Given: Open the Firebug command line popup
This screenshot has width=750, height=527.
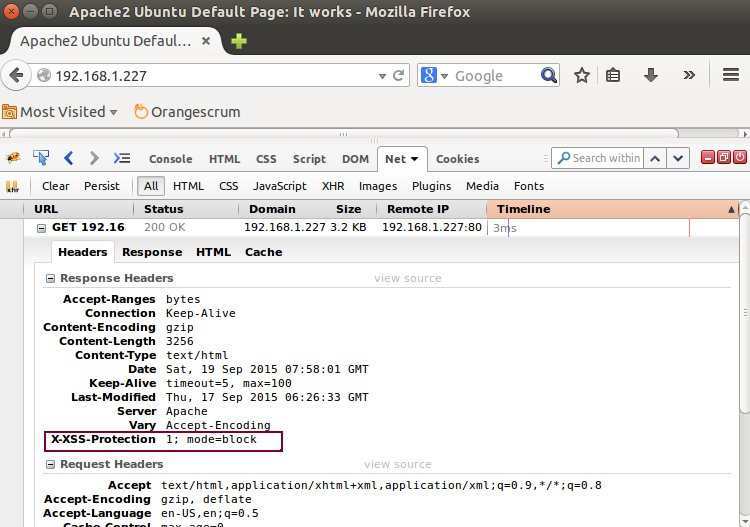Looking at the screenshot, I should pos(122,158).
